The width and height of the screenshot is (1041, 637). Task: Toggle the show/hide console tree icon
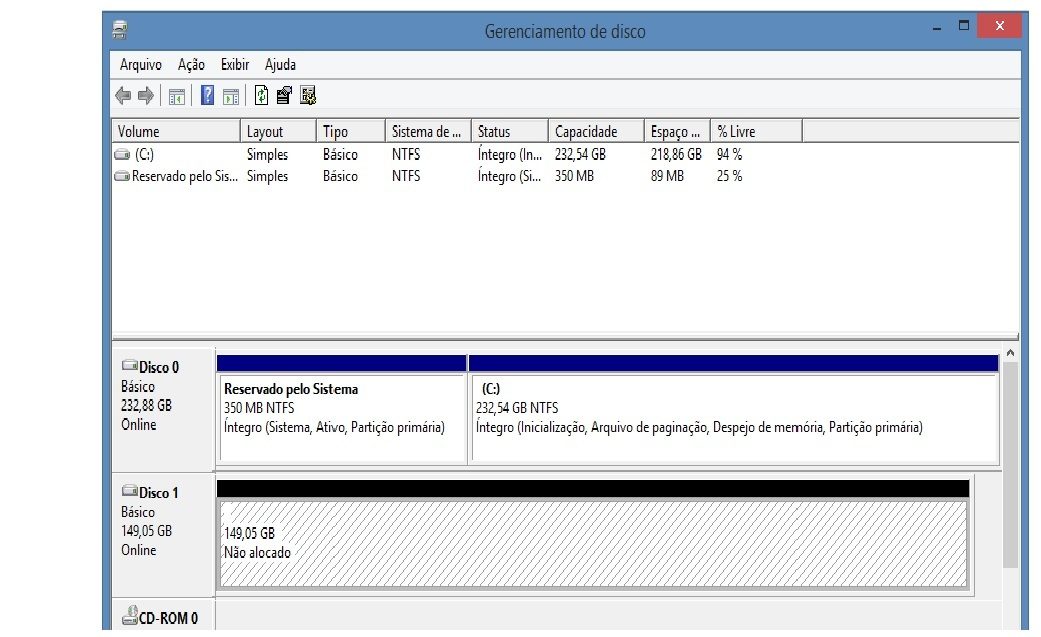pos(177,96)
